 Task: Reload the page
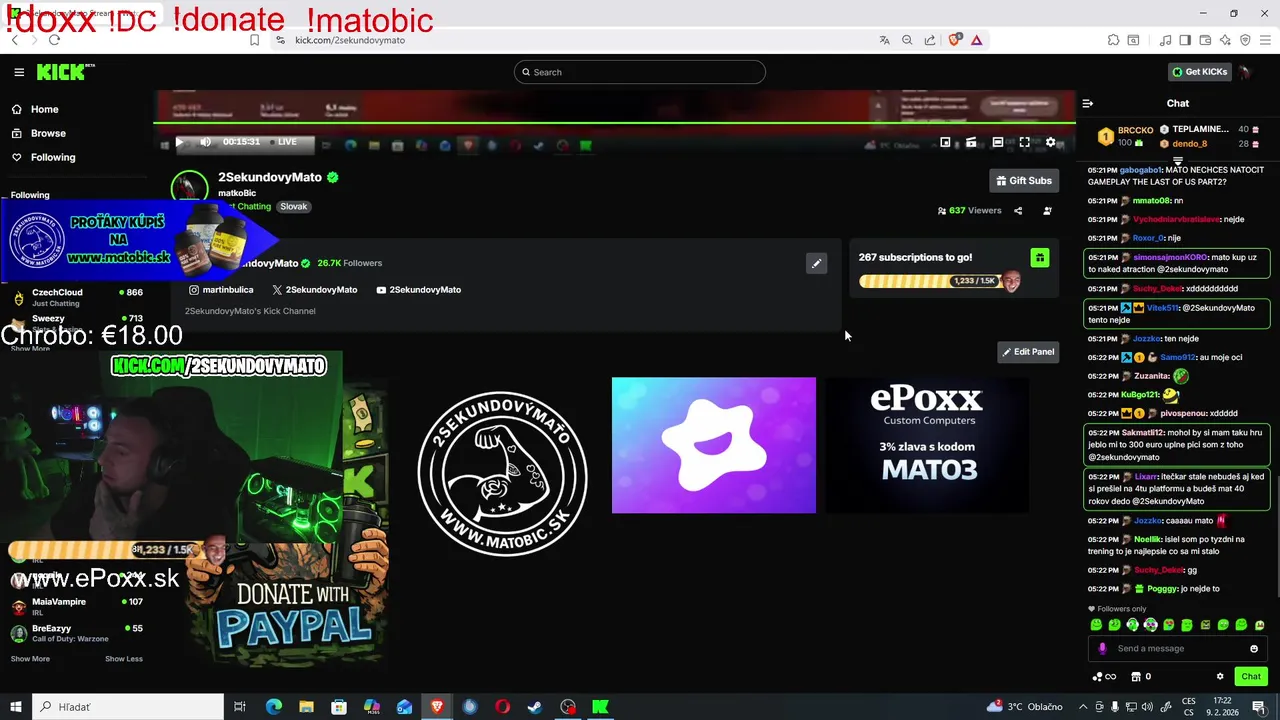point(54,40)
